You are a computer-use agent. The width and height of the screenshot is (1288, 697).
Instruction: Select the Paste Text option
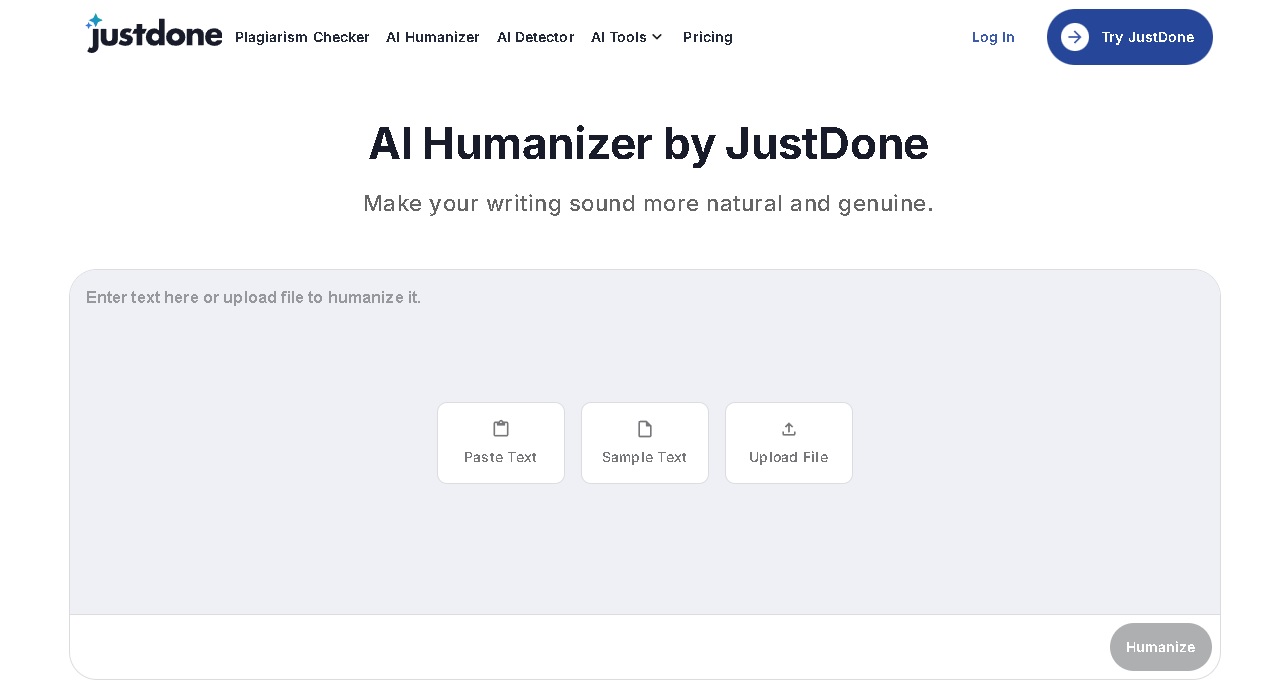(x=501, y=443)
